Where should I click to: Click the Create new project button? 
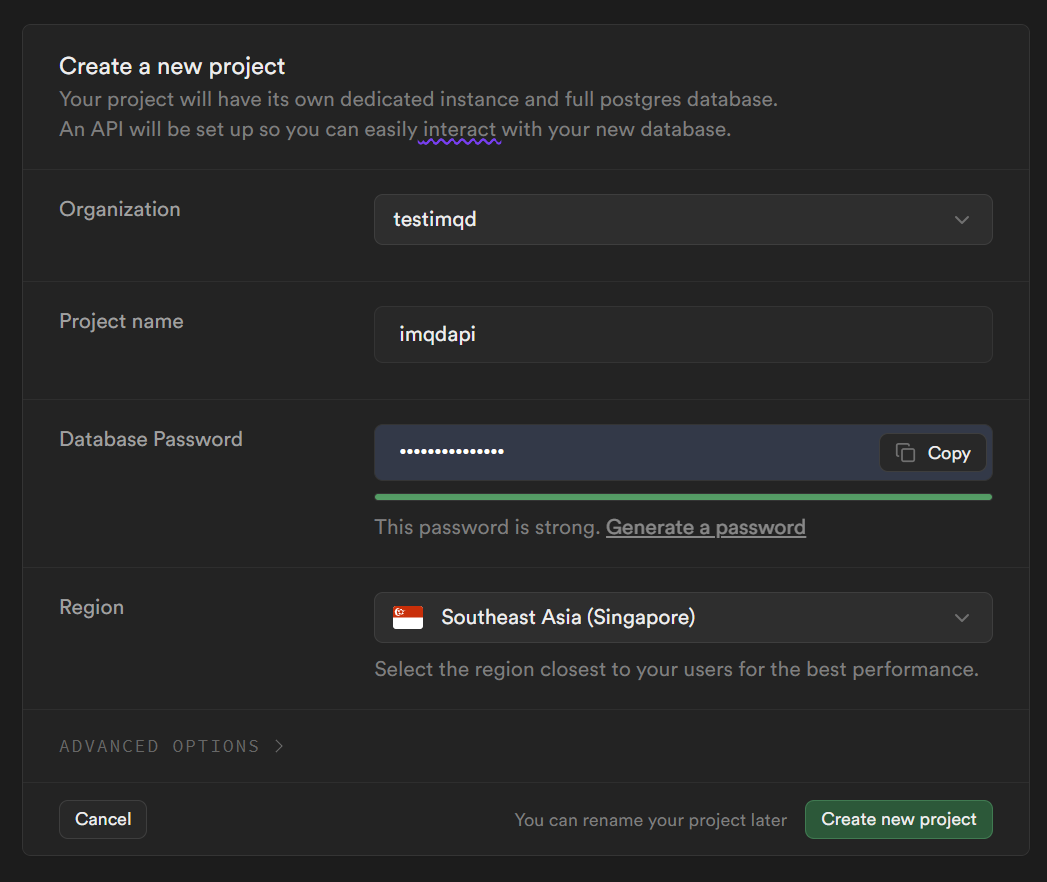(x=898, y=819)
